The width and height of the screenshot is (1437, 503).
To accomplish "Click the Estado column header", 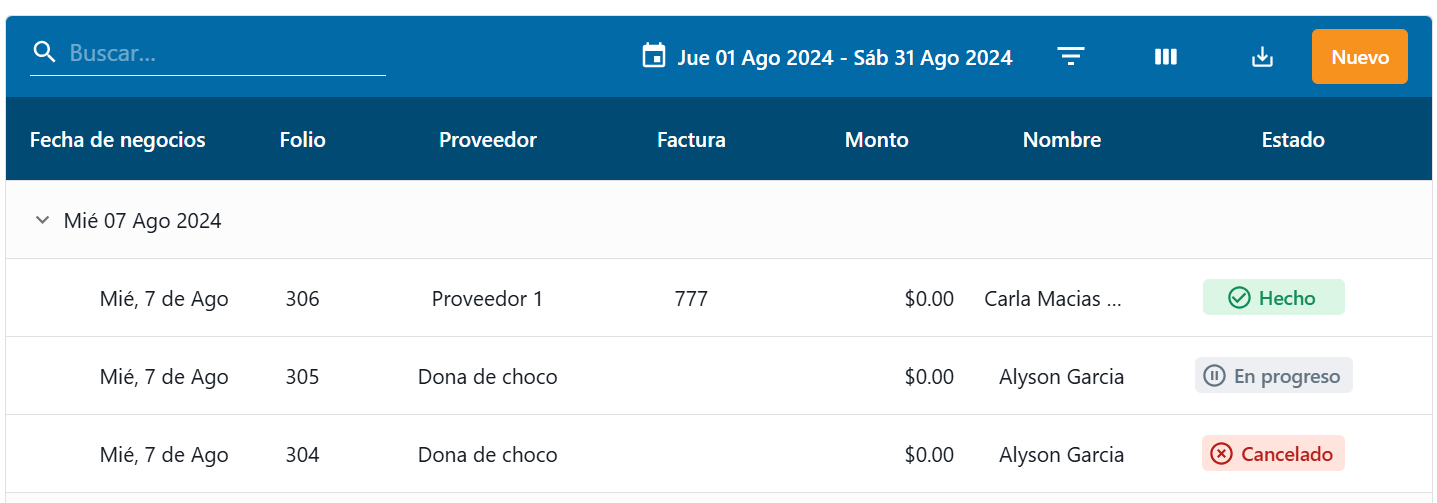I will (1292, 140).
